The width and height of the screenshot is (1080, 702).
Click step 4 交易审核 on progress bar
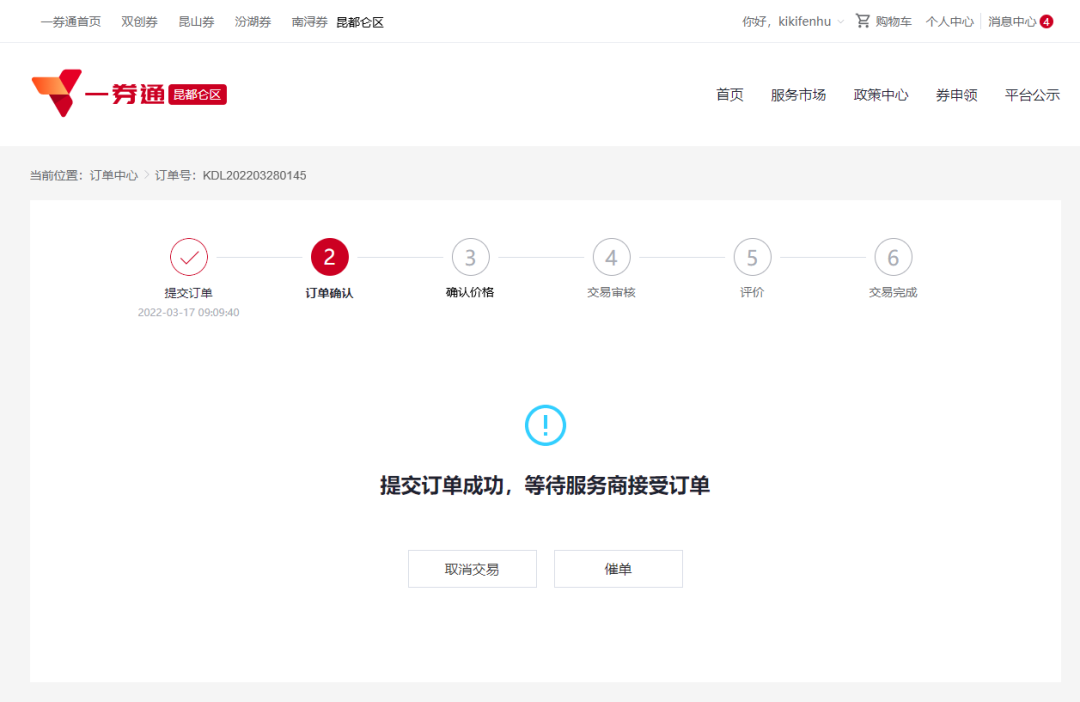click(x=611, y=257)
